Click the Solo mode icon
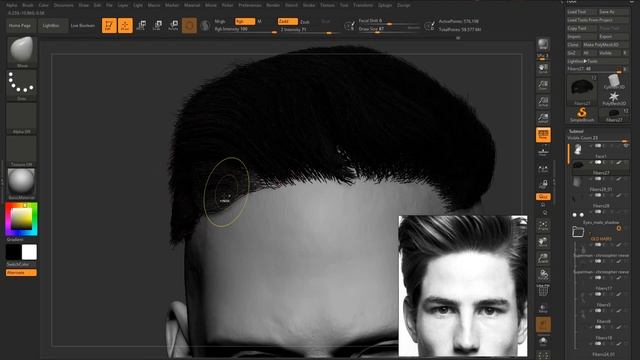The width and height of the screenshot is (640, 360). tap(543, 340)
